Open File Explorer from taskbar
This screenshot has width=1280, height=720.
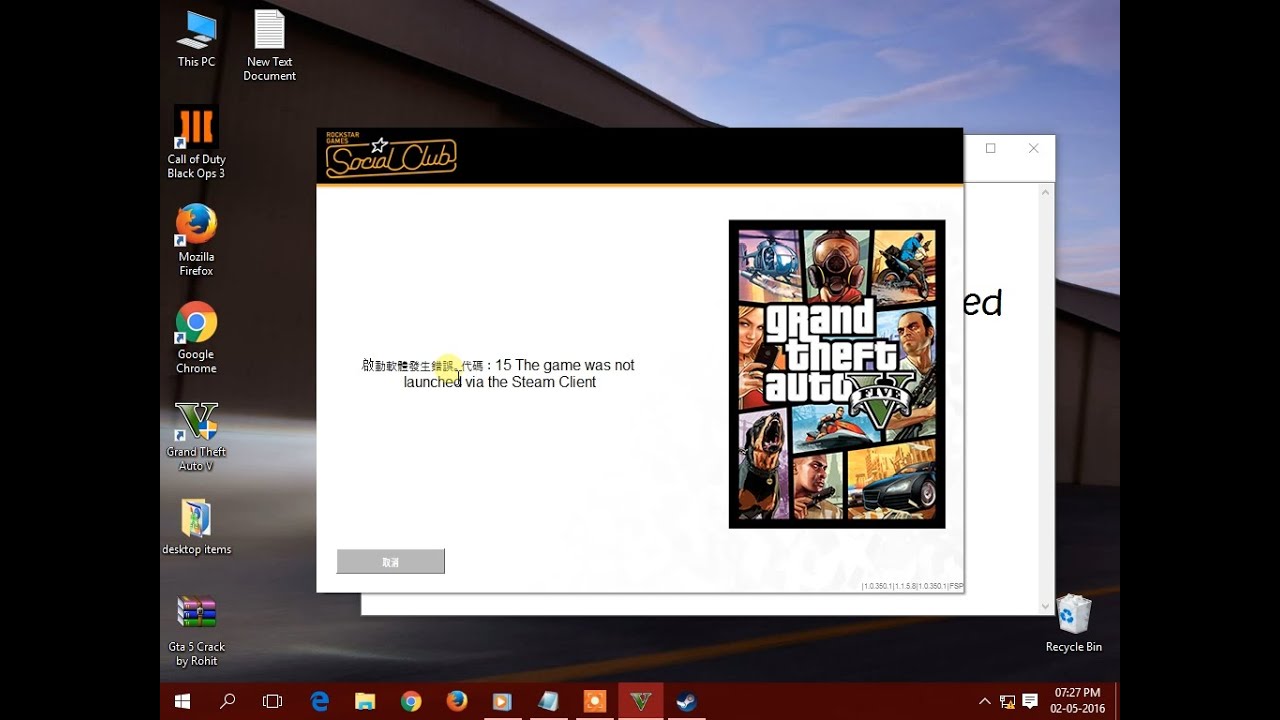365,701
